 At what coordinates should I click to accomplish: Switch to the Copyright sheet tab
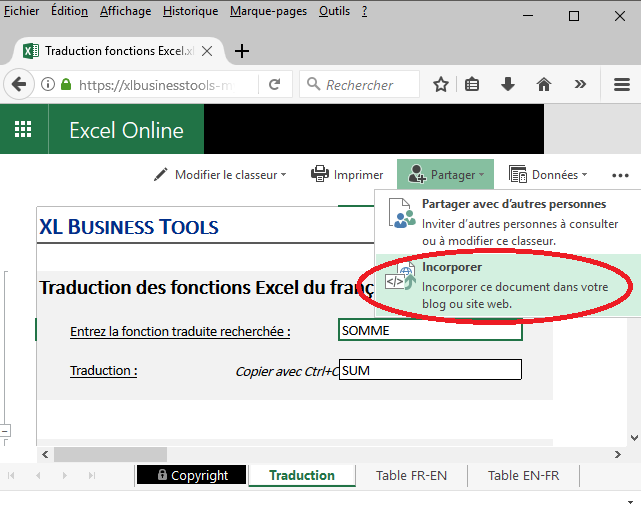point(192,475)
